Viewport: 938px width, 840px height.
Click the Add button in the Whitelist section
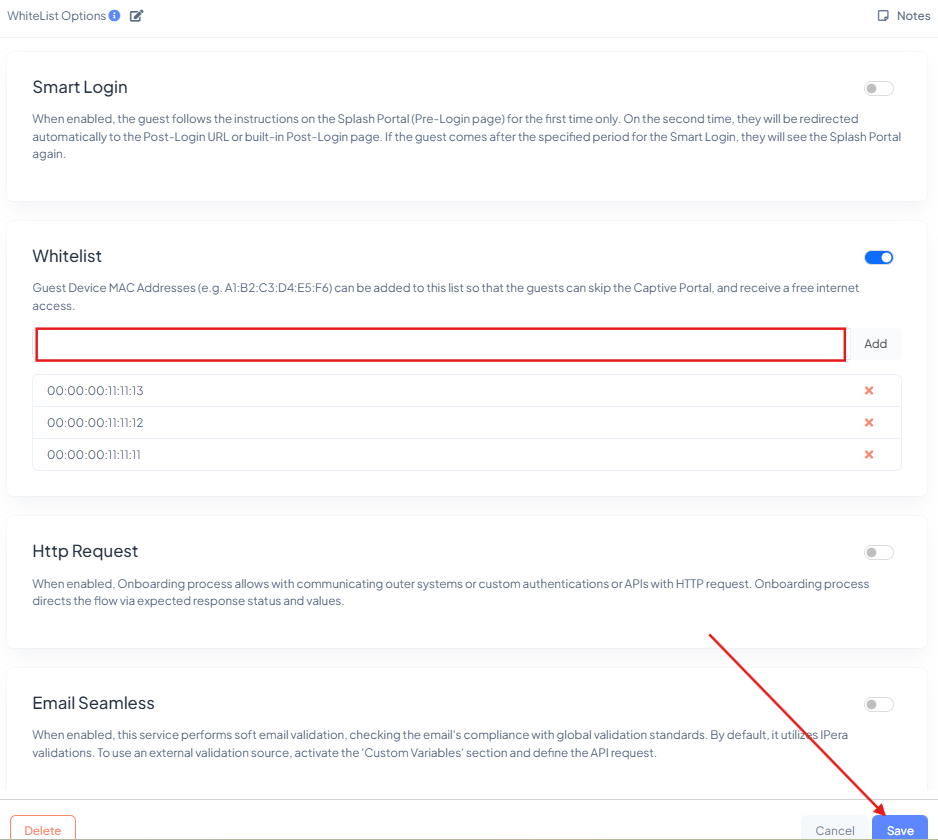pyautogui.click(x=875, y=344)
